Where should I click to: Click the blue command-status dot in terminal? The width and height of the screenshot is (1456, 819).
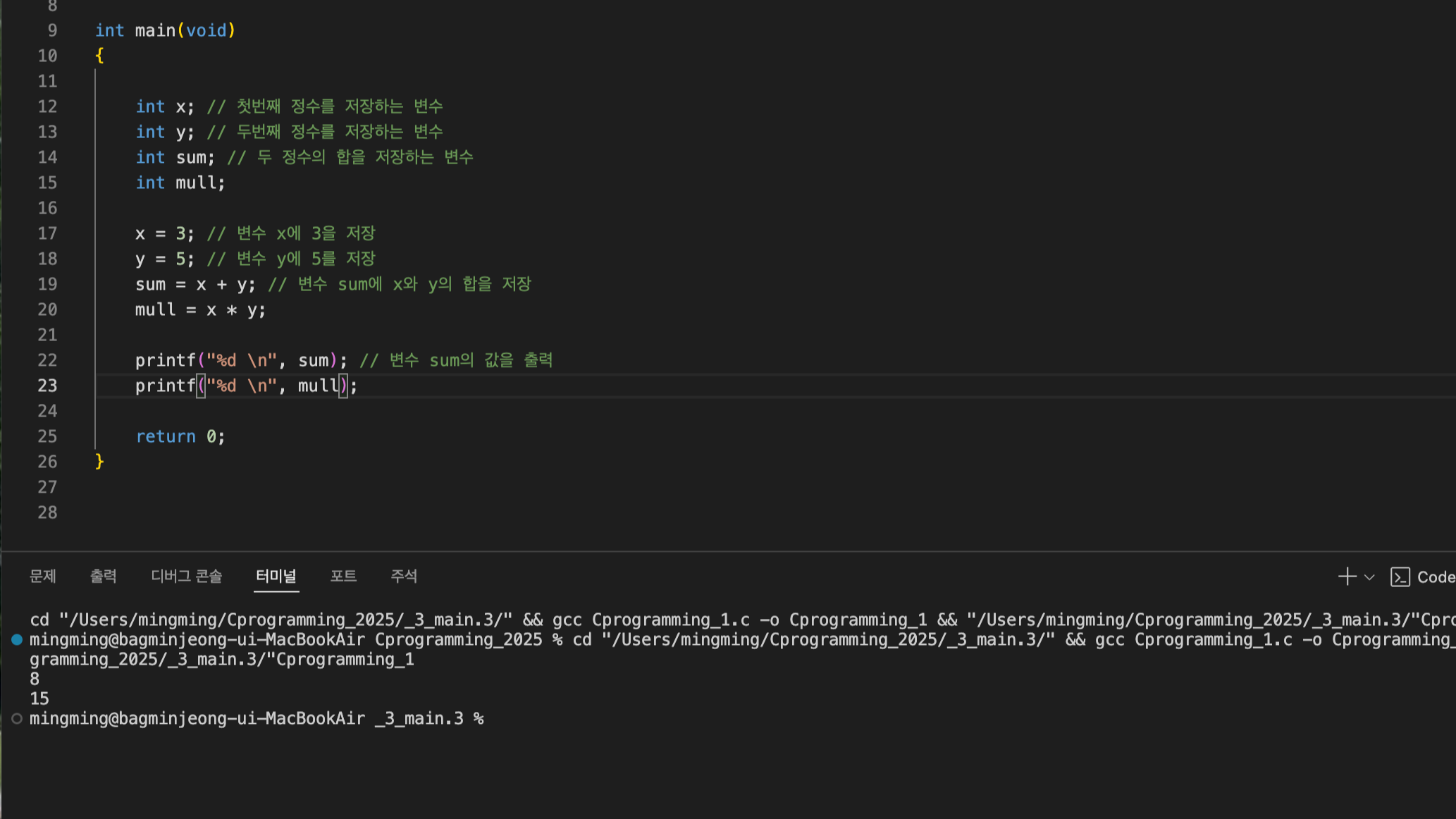coord(17,640)
